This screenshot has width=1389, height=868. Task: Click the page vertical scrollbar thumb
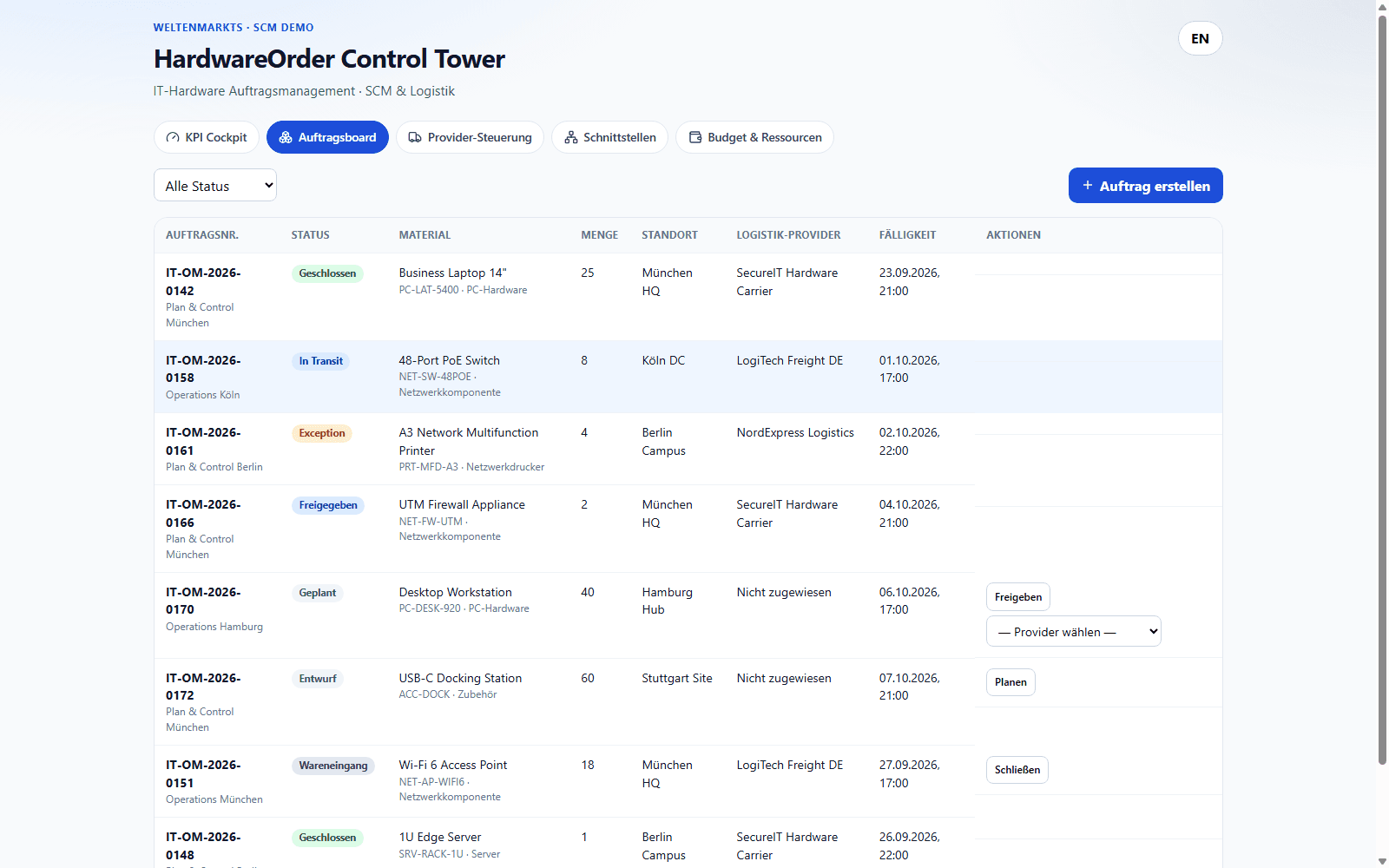1382,389
